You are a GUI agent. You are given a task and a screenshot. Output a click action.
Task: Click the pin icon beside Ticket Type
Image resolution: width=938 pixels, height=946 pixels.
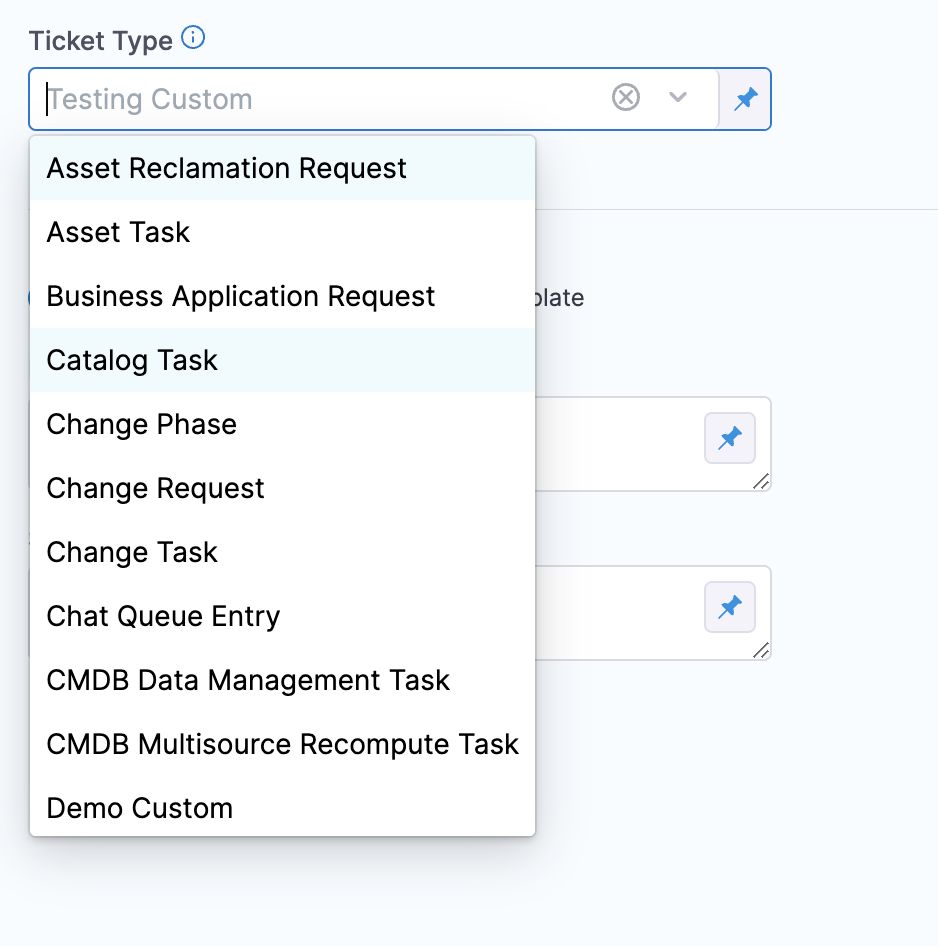(746, 99)
